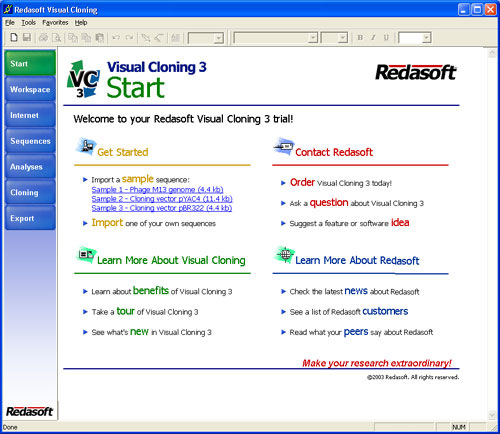
Task: Click the Paste clipboard toolbar icon
Action: (x=99, y=38)
